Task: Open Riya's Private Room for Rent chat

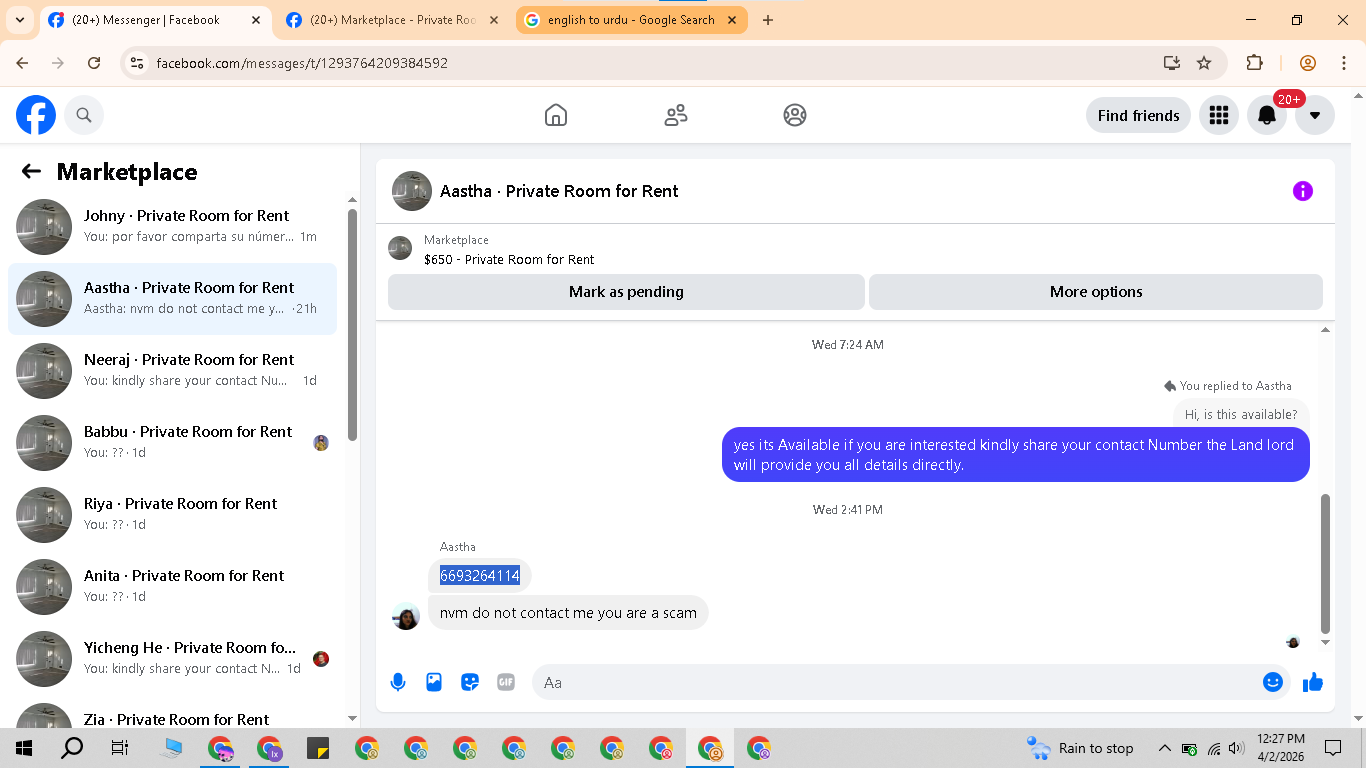Action: pos(172,515)
